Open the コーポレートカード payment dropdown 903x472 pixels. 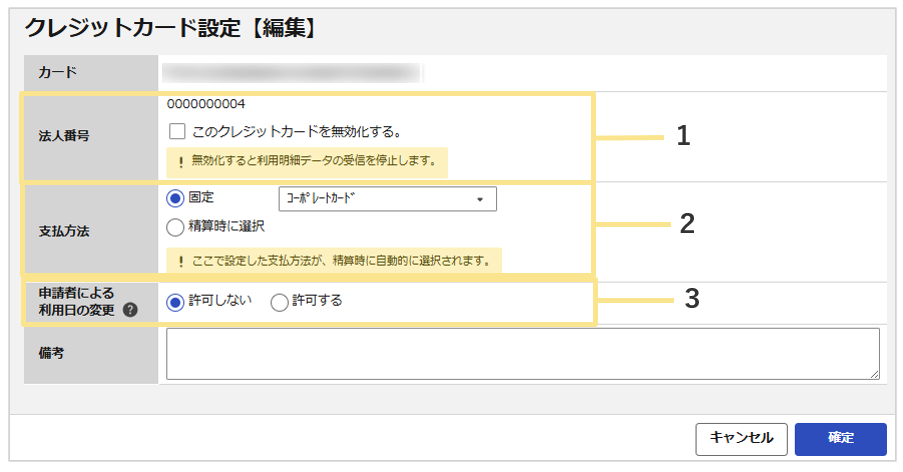[x=388, y=199]
